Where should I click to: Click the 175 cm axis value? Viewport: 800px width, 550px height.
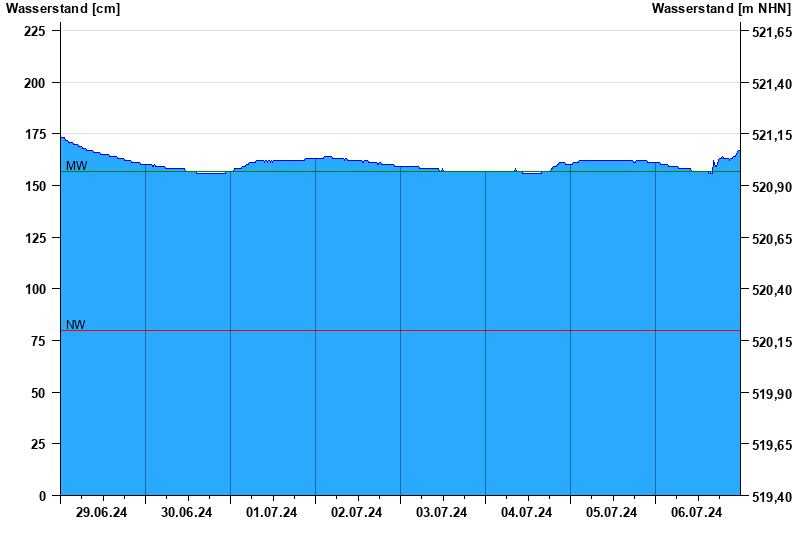pos(35,135)
